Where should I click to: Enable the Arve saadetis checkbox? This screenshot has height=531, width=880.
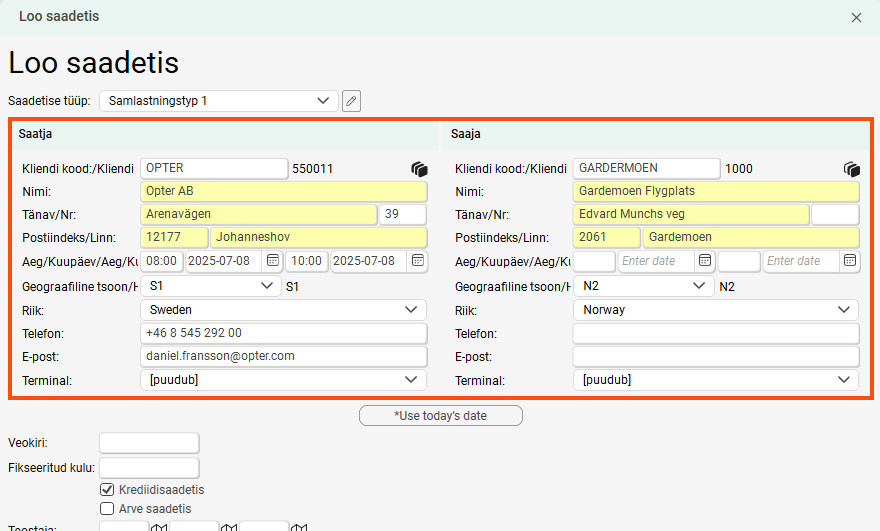[108, 509]
